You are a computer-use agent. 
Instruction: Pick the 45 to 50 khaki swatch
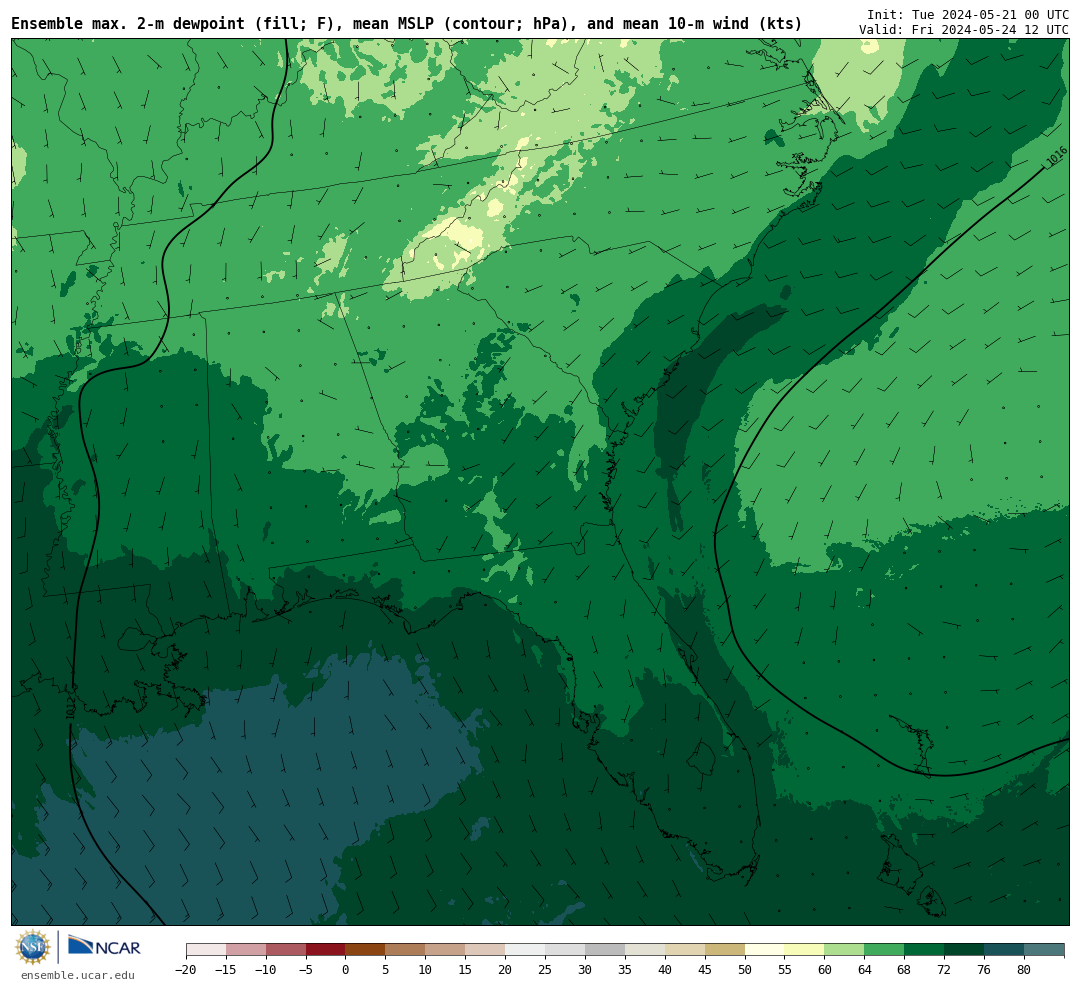point(725,950)
